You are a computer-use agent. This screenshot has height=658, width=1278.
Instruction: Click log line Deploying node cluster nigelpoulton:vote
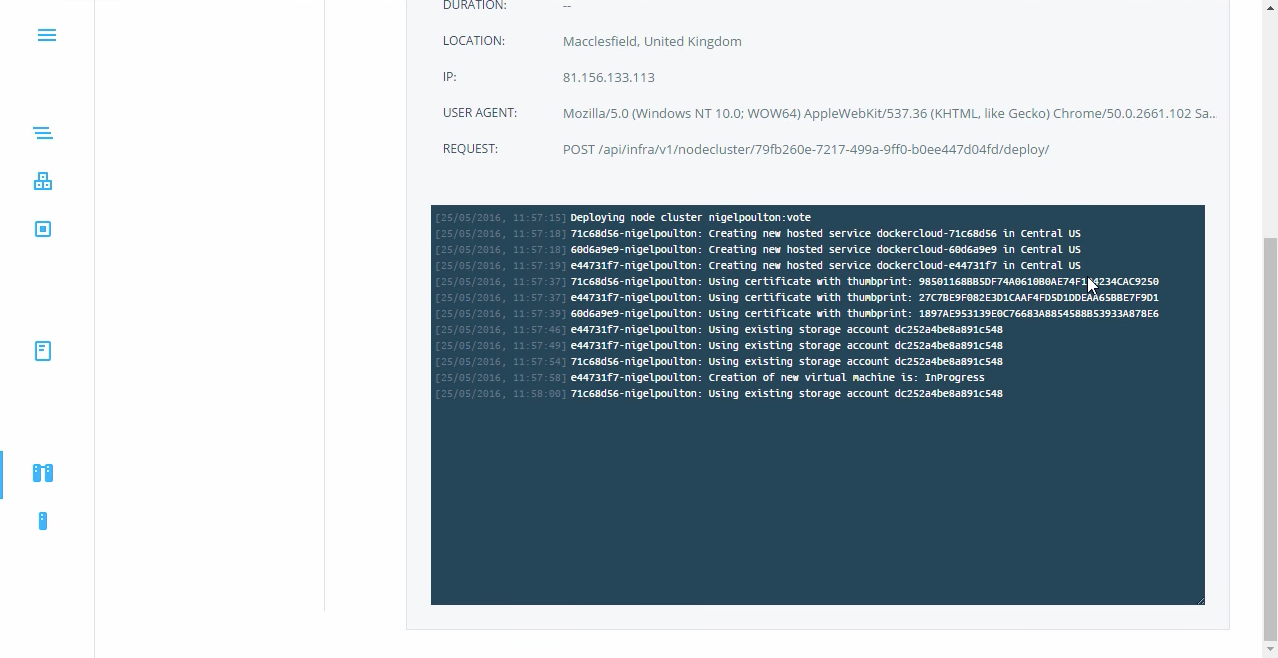(x=623, y=217)
